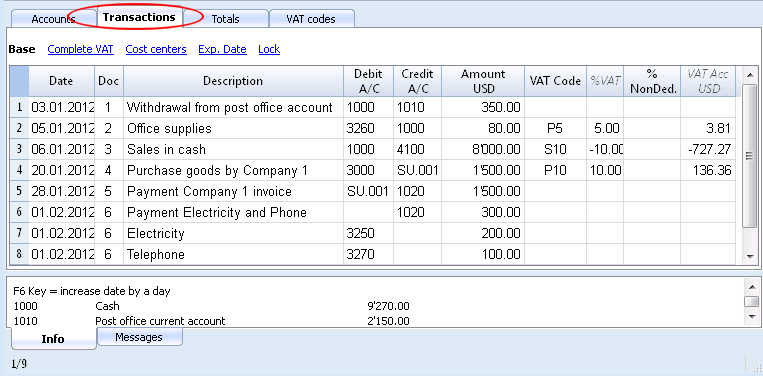The width and height of the screenshot is (763, 376).
Task: Click the %VAT column header
Action: 605,81
